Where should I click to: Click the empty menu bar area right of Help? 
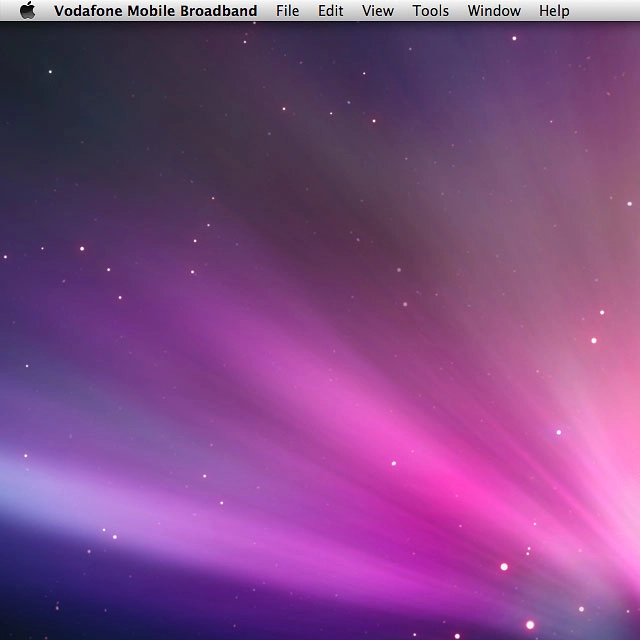(x=608, y=11)
